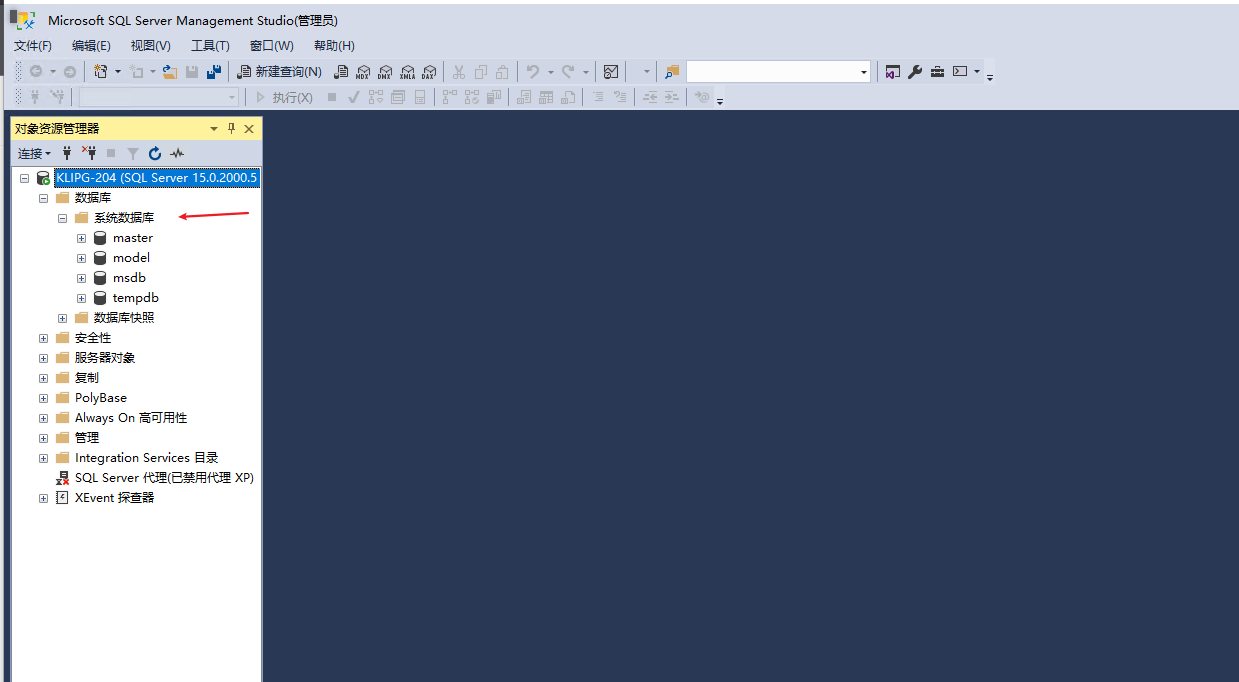Open the 文件(F) menu

coord(32,46)
